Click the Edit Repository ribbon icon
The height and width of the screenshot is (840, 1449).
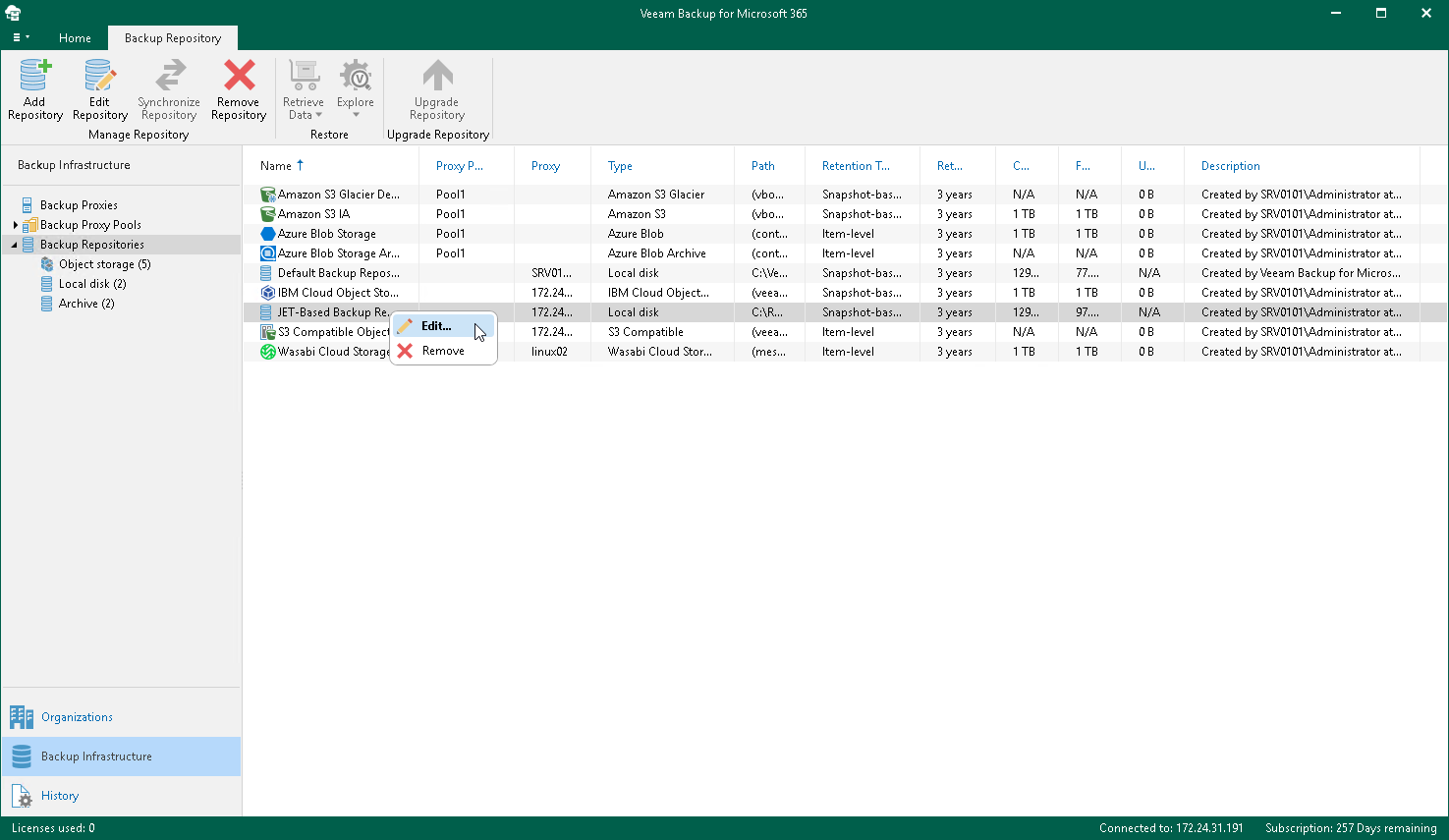(100, 76)
